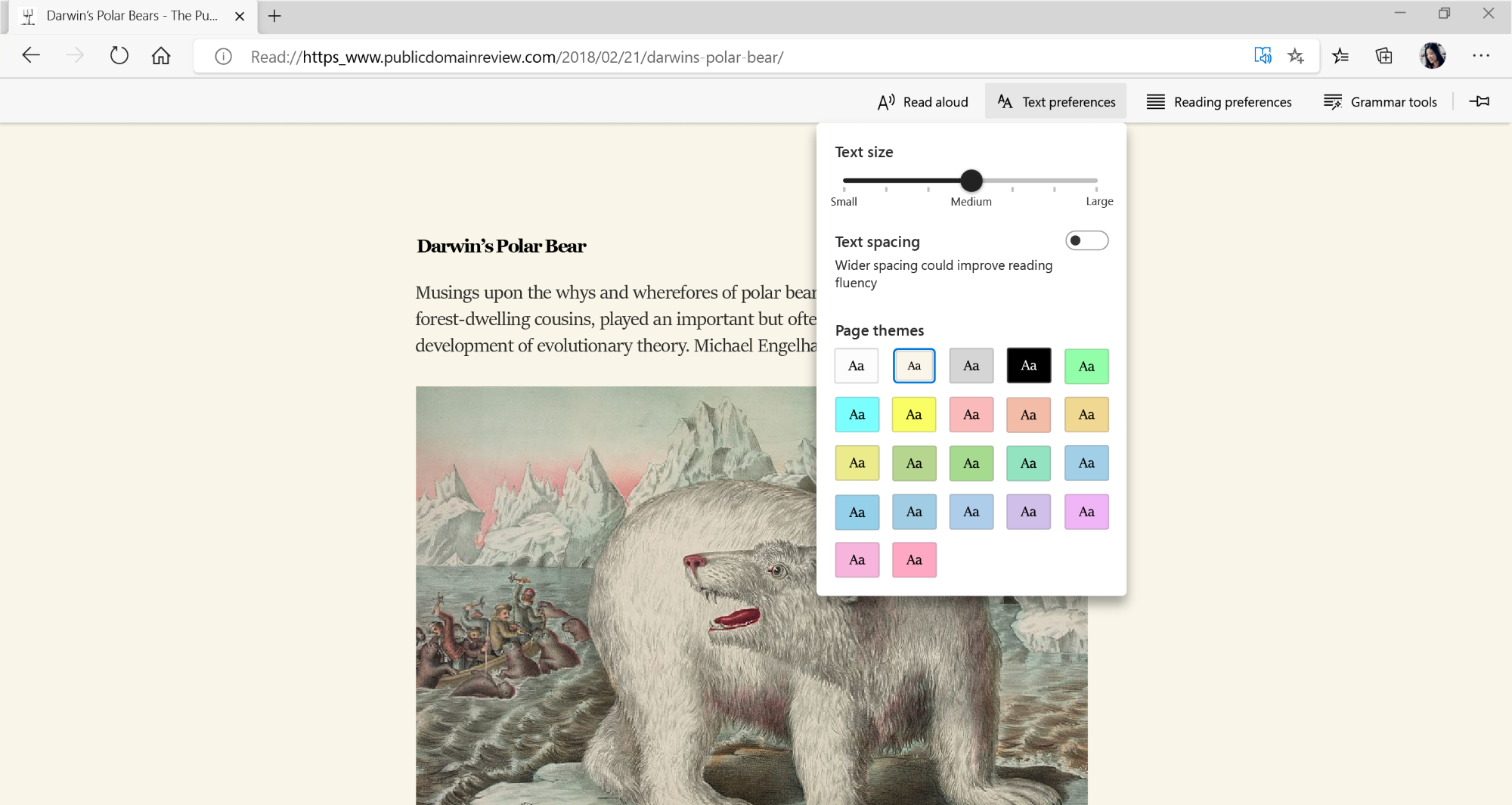This screenshot has width=1512, height=805.
Task: Open a new browser tab
Action: click(x=274, y=16)
